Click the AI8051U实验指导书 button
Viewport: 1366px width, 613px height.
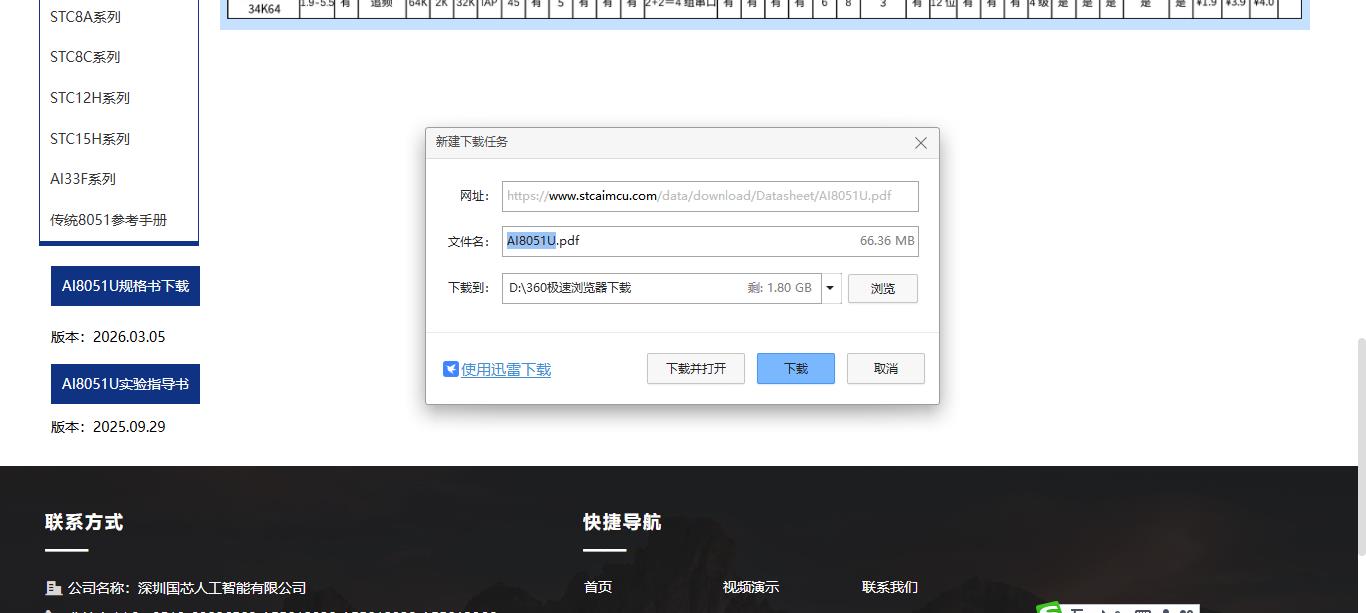coord(125,384)
